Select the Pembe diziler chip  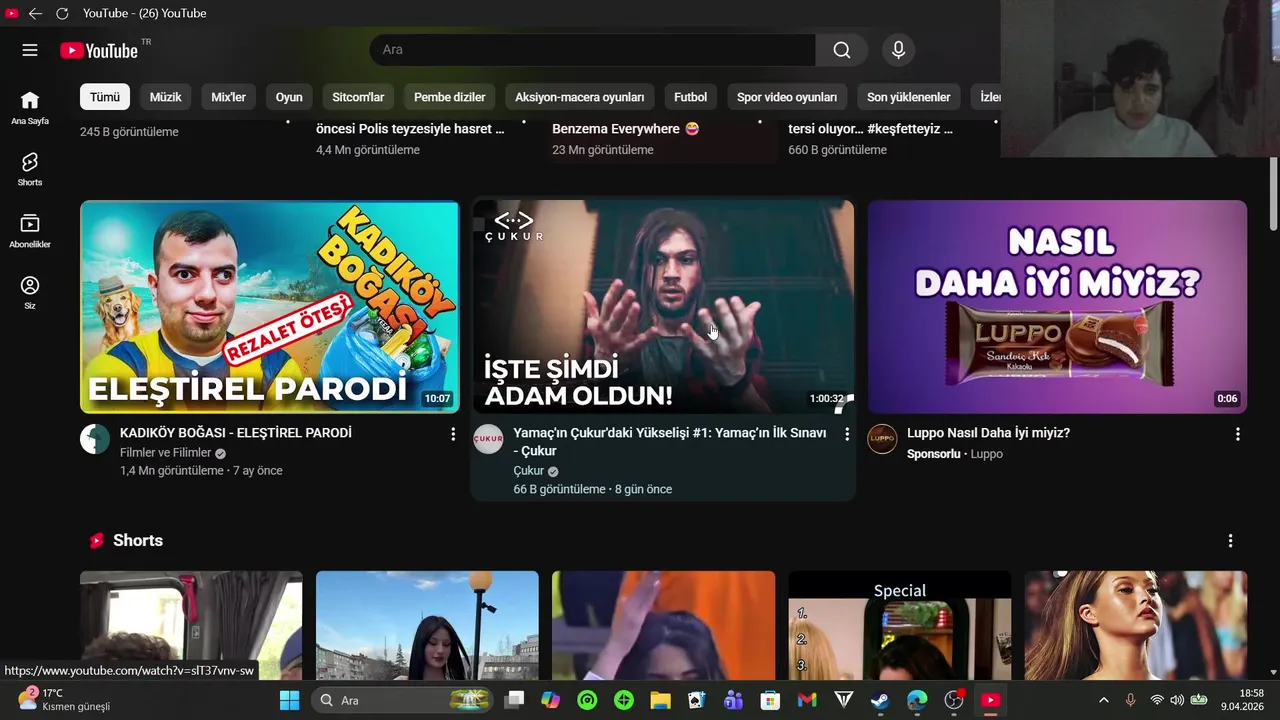click(450, 97)
